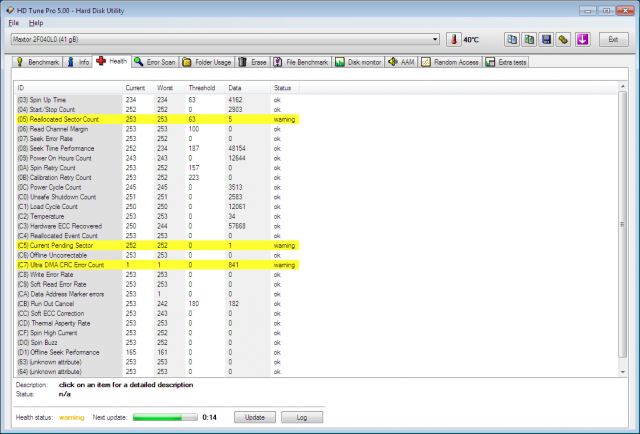Switch to the Random Access tab
Screen dimensions: 640x434
coord(450,62)
